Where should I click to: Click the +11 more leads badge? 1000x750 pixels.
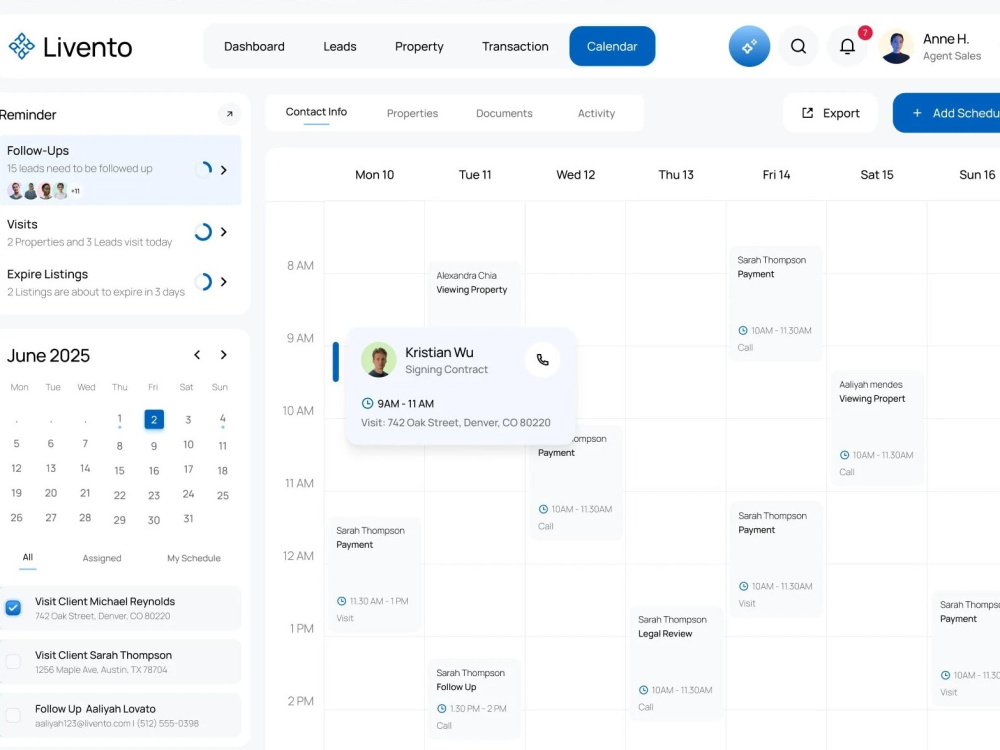[x=75, y=191]
